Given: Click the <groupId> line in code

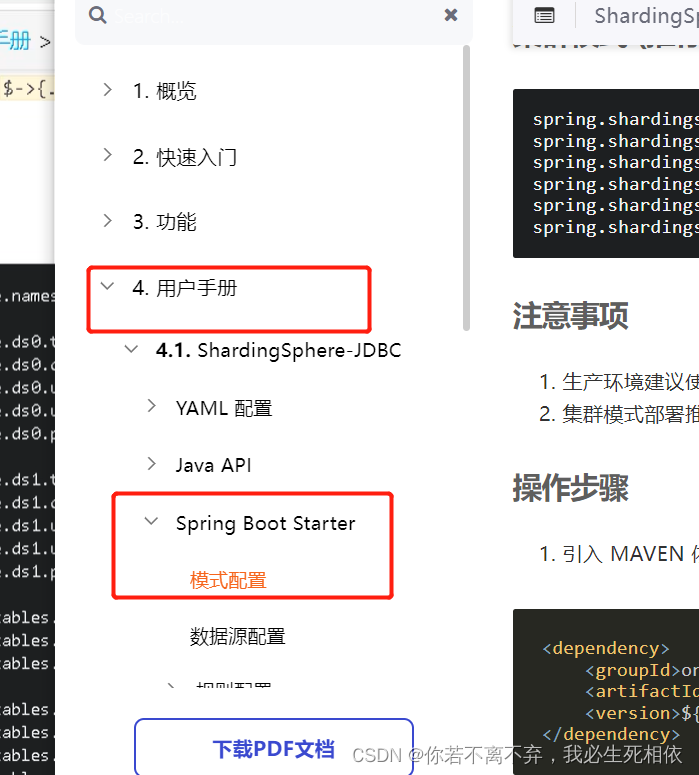Looking at the screenshot, I should [642, 670].
